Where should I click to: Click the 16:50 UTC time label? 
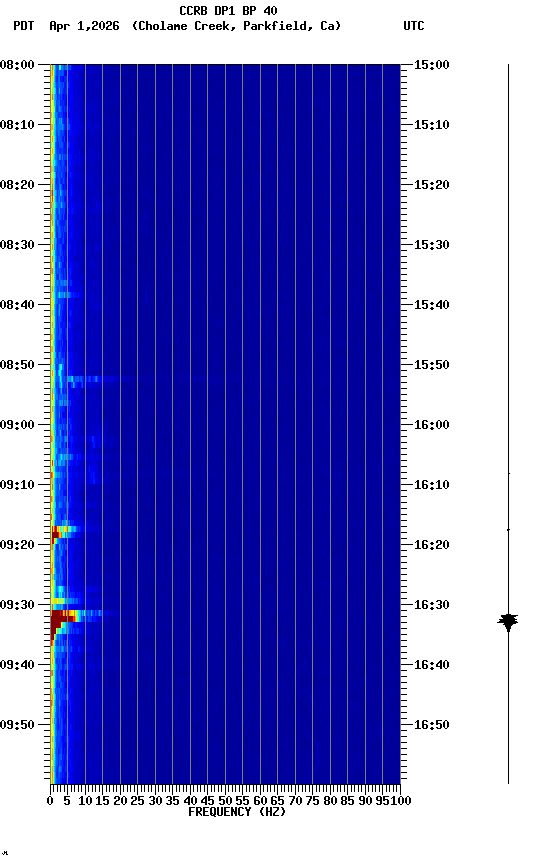432,725
